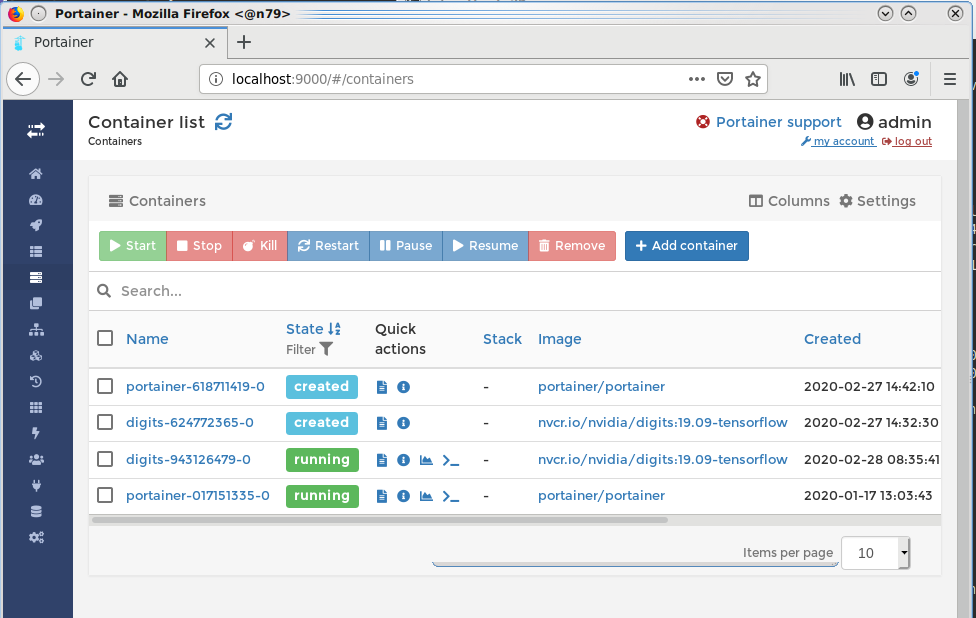This screenshot has width=976, height=618.
Task: Click Add container button
Action: (x=687, y=246)
